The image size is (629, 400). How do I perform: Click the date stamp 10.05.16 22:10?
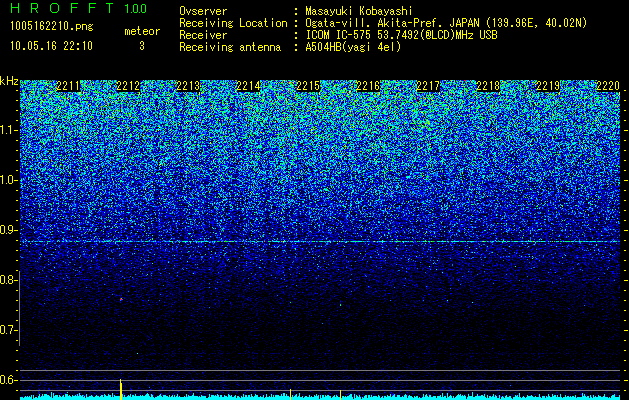coord(51,46)
